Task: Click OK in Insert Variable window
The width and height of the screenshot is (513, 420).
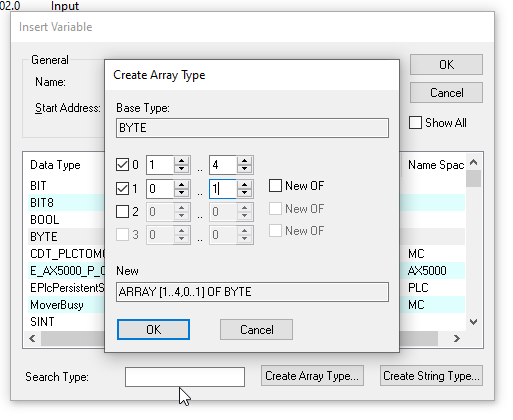Action: pyautogui.click(x=446, y=65)
